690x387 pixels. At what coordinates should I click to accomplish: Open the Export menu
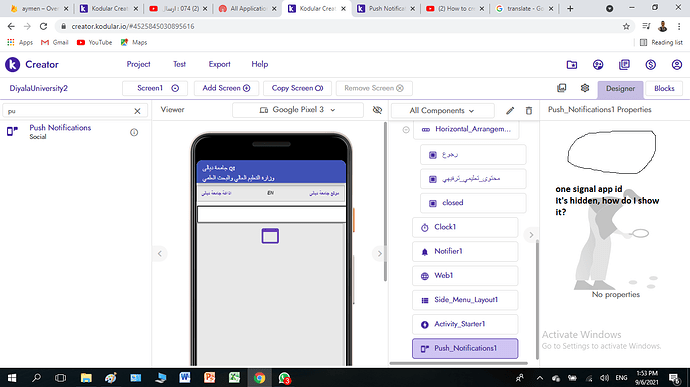click(219, 64)
